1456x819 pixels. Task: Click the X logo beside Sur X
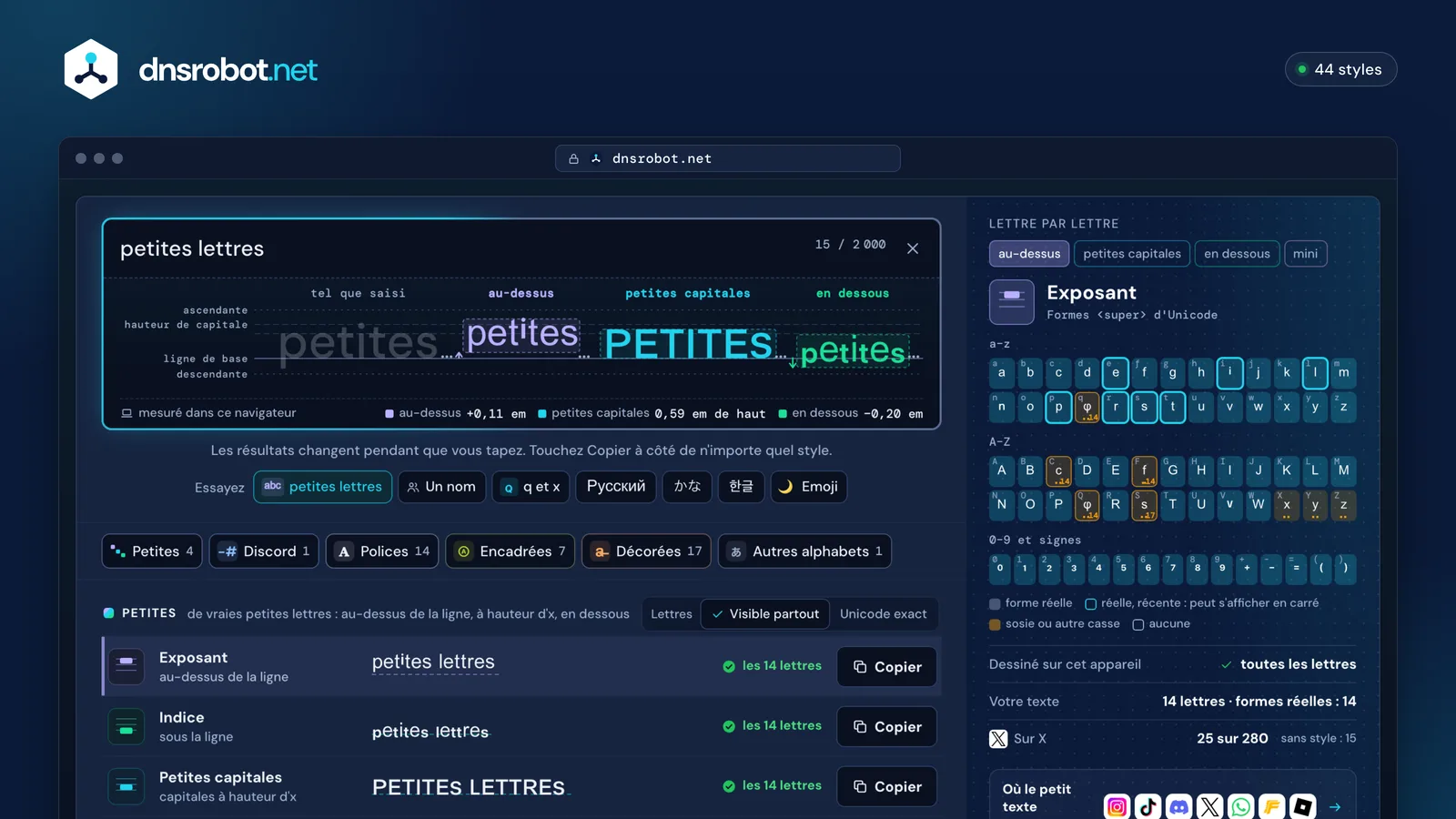(998, 738)
